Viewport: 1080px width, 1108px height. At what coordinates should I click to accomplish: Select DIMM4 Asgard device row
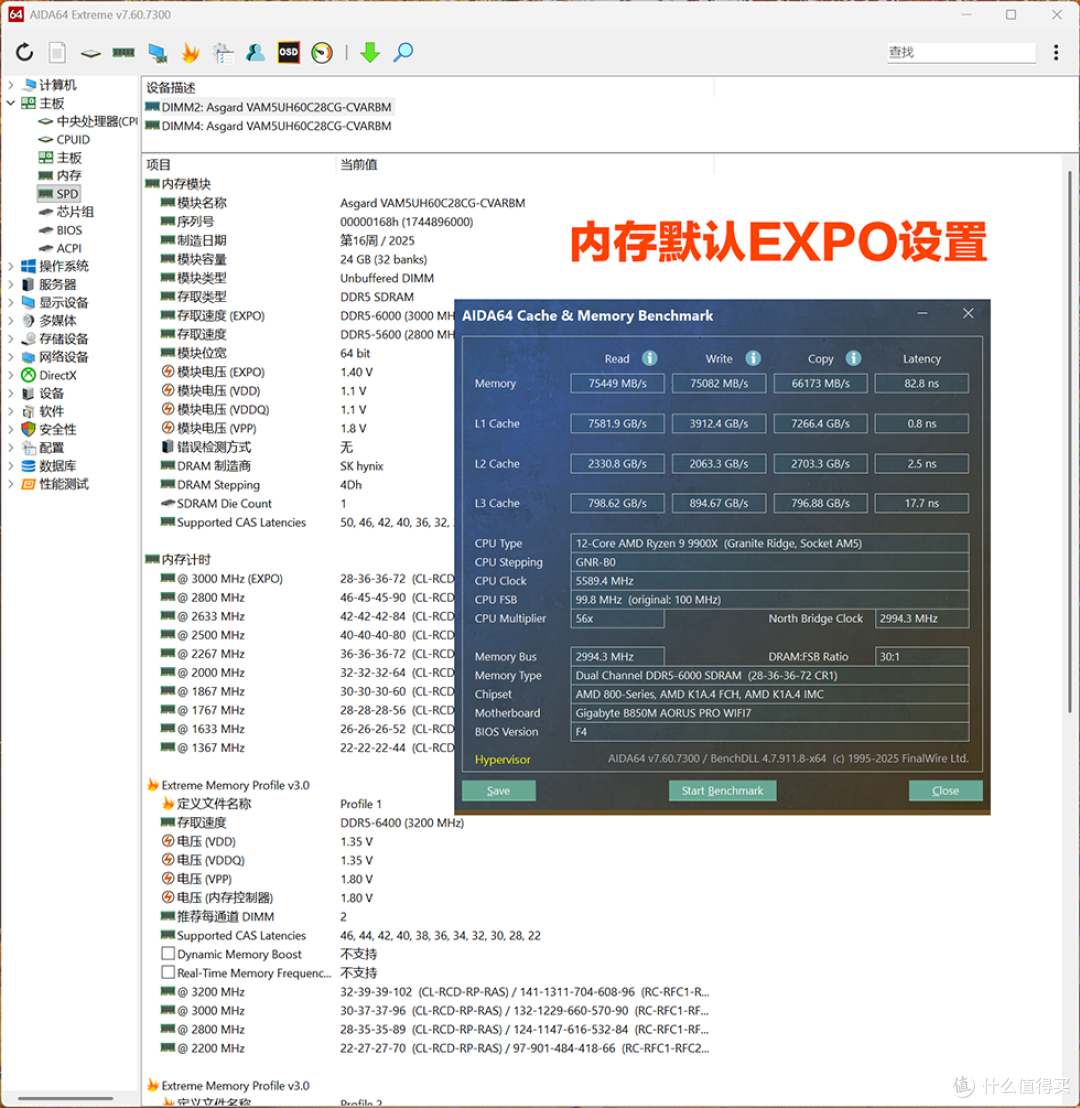coord(269,126)
